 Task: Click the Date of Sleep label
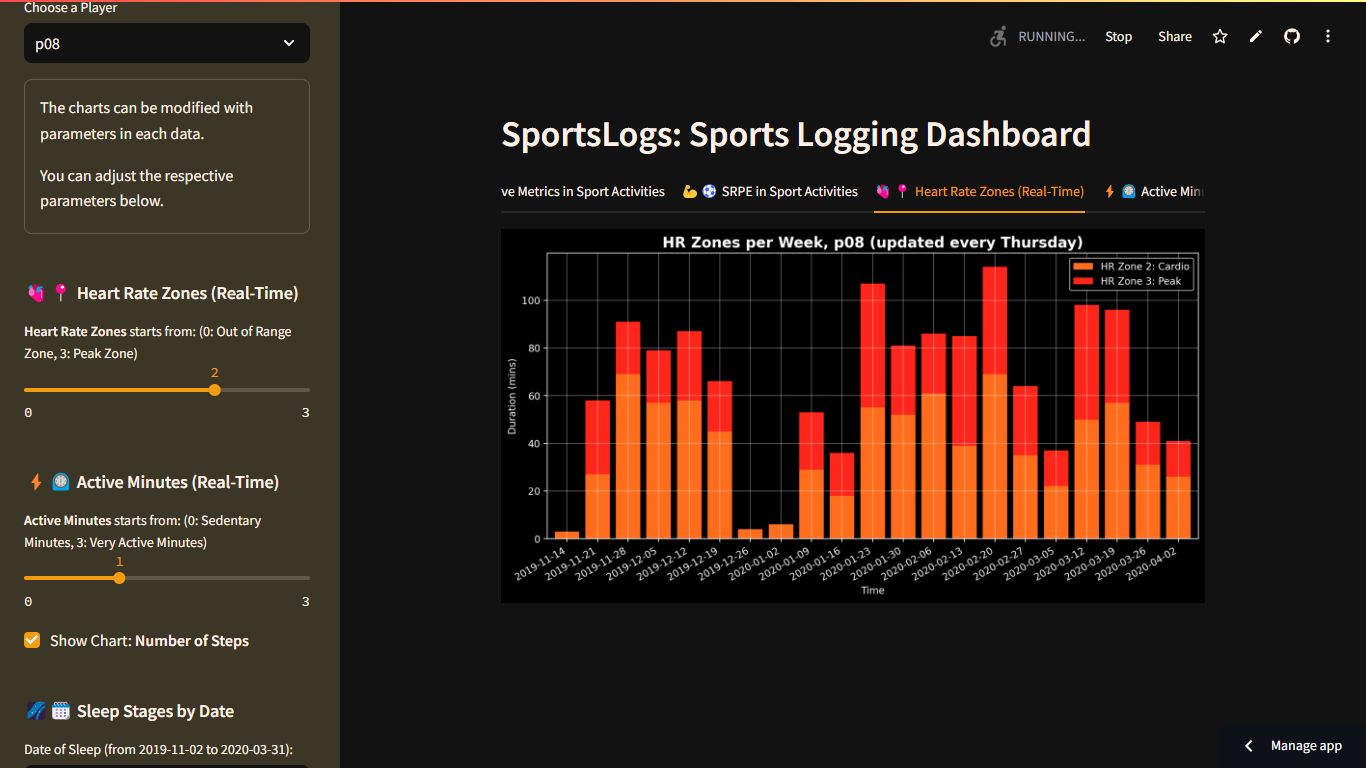coord(158,749)
